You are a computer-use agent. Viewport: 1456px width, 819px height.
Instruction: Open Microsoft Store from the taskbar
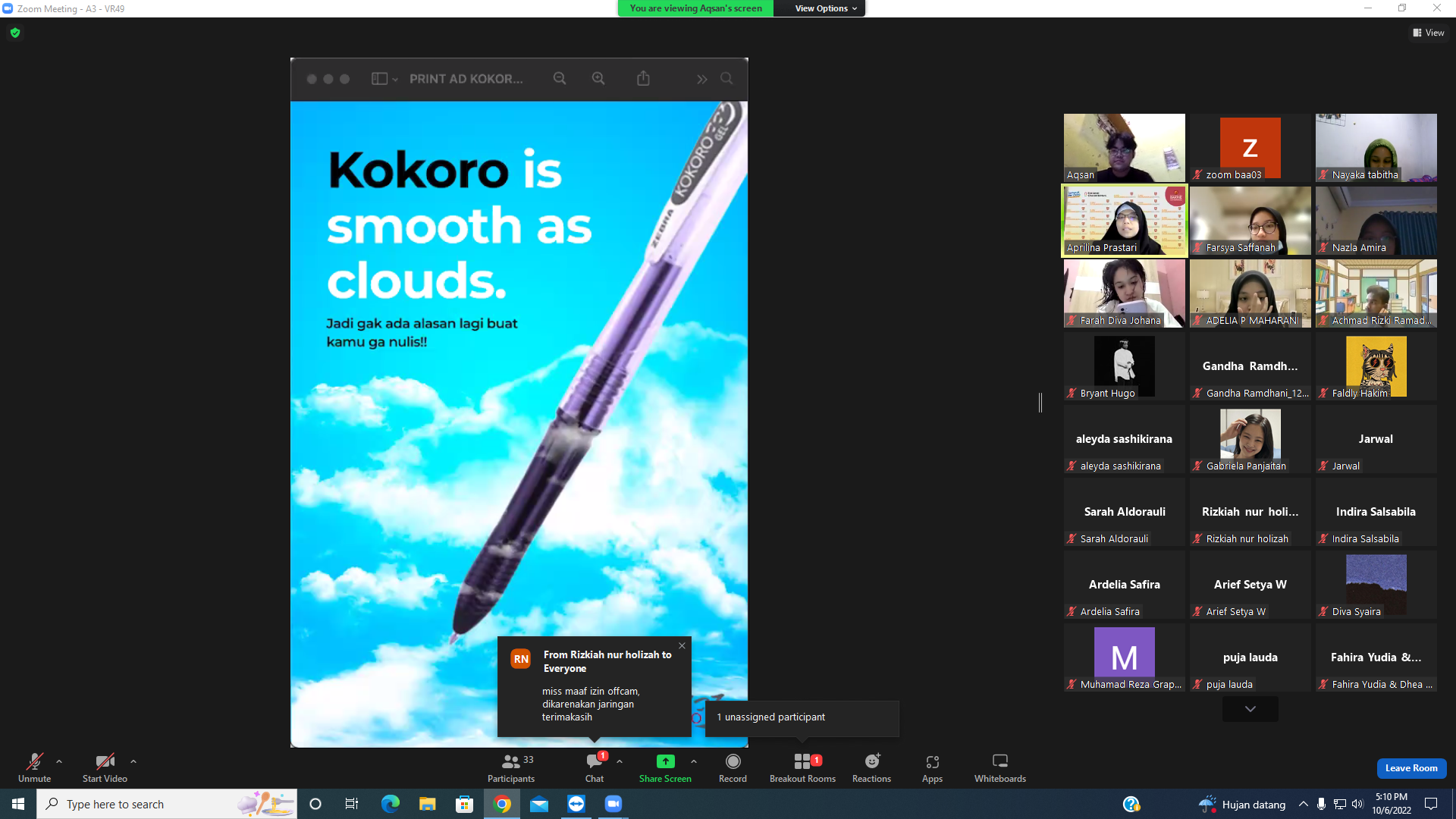(464, 804)
